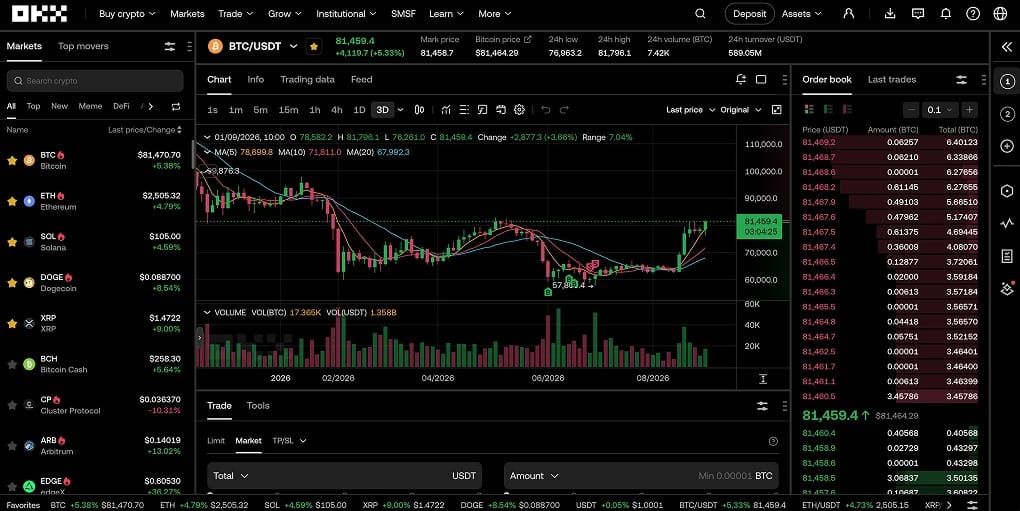
Task: Open the 0.1 order book depth dropdown
Action: pyautogui.click(x=939, y=110)
